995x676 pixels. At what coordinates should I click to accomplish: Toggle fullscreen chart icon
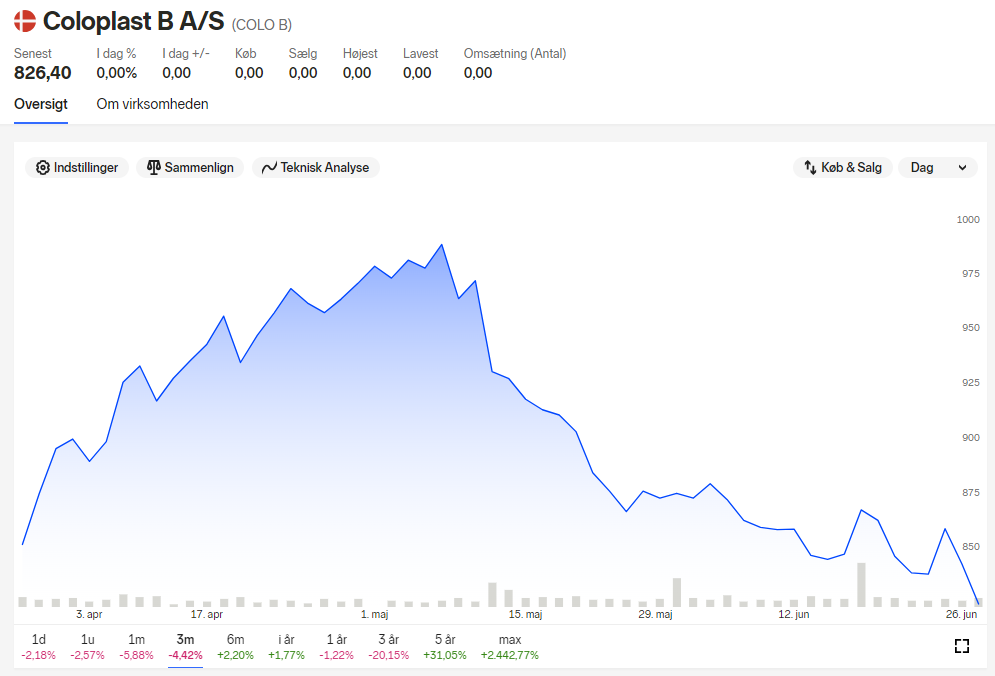pos(961,646)
